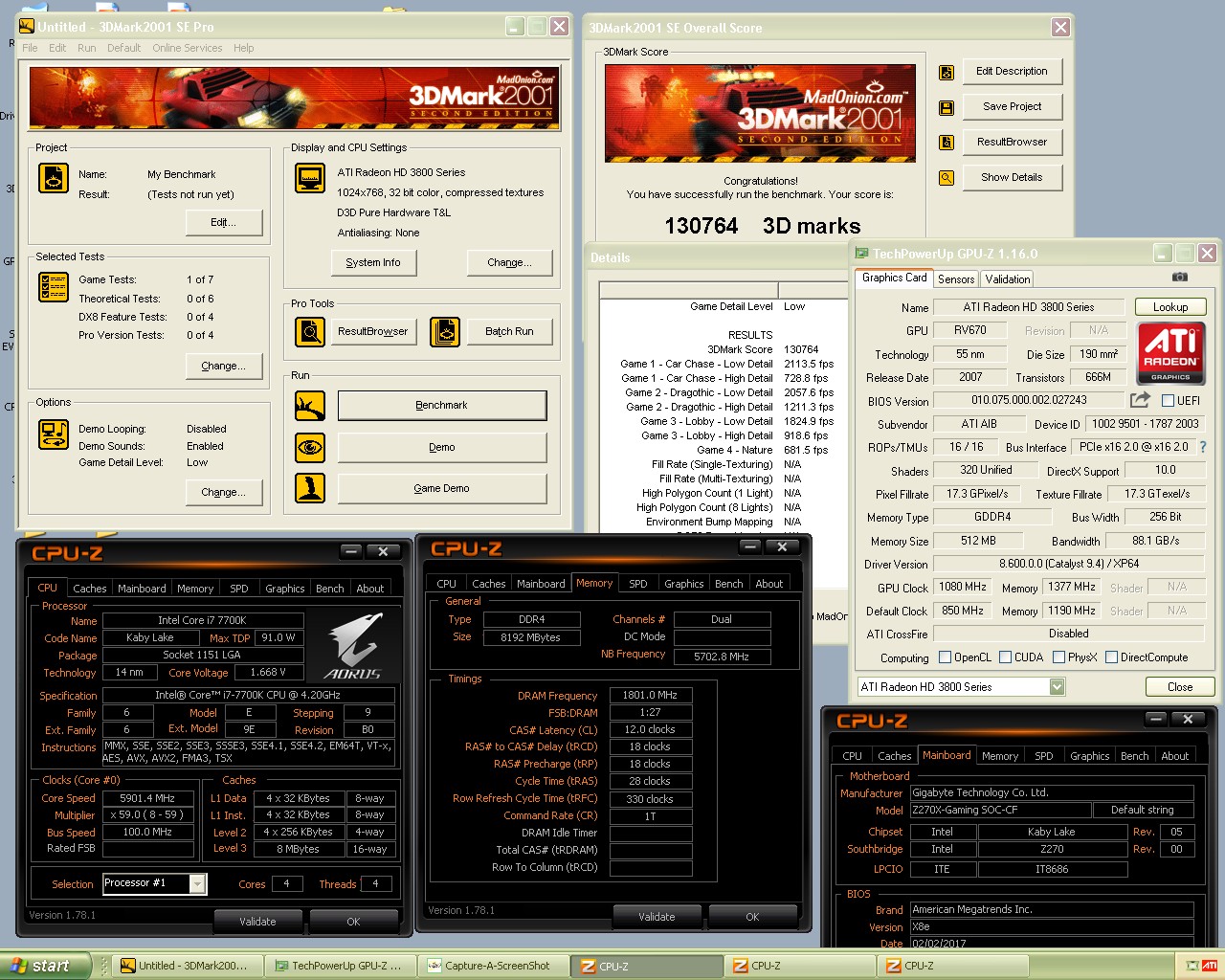Click the Show Details magnifier icon
The image size is (1225, 980).
(x=947, y=178)
